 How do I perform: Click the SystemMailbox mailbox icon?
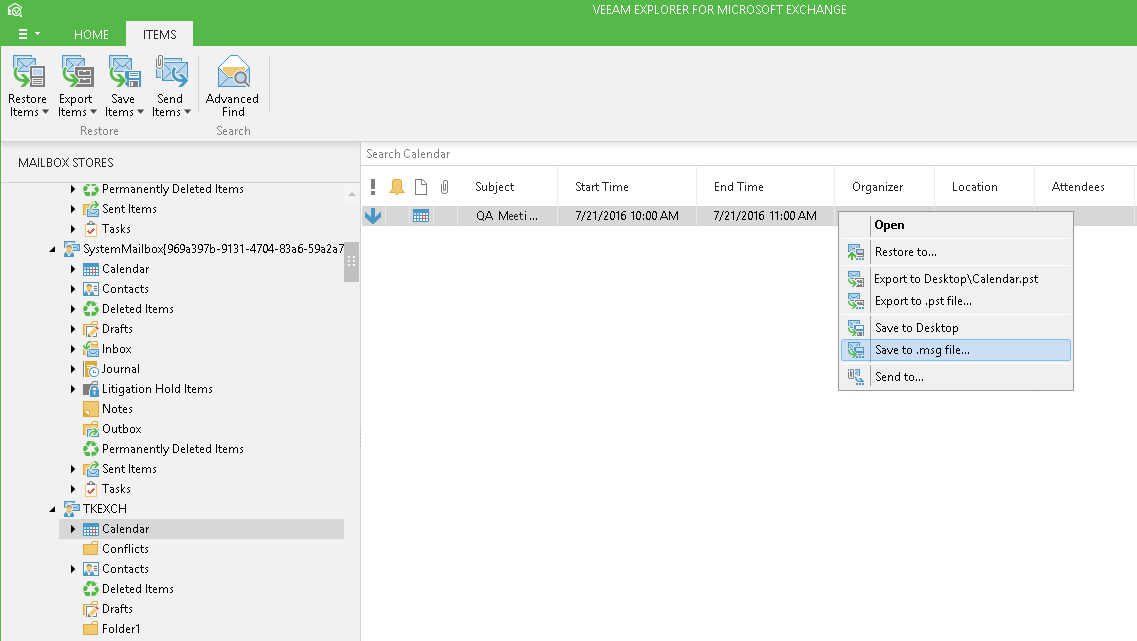tap(71, 249)
